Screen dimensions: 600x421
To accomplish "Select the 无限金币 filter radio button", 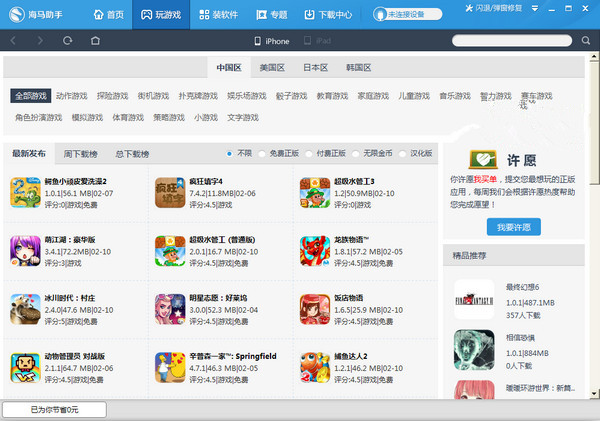I will pos(358,153).
